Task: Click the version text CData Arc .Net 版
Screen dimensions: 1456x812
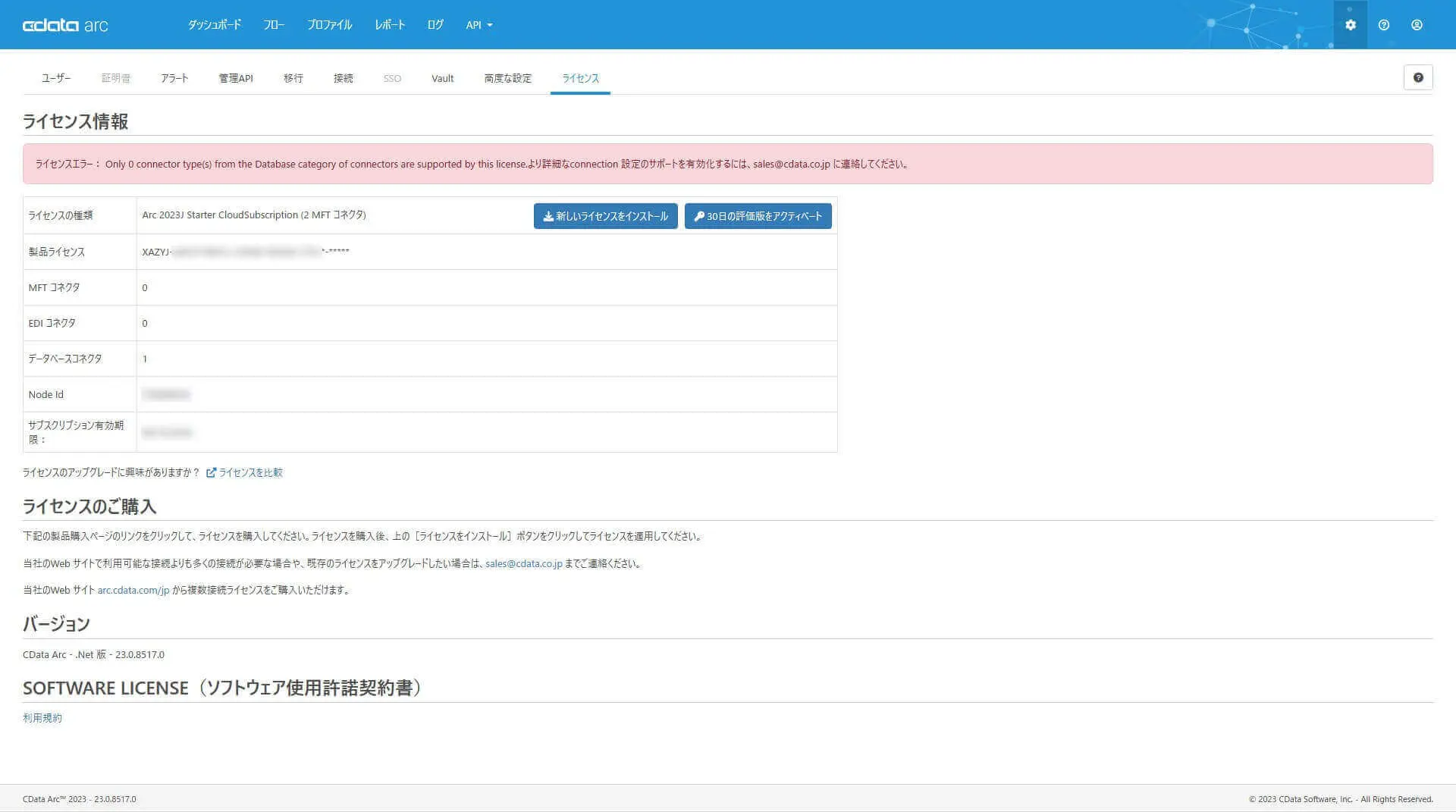Action: [93, 654]
